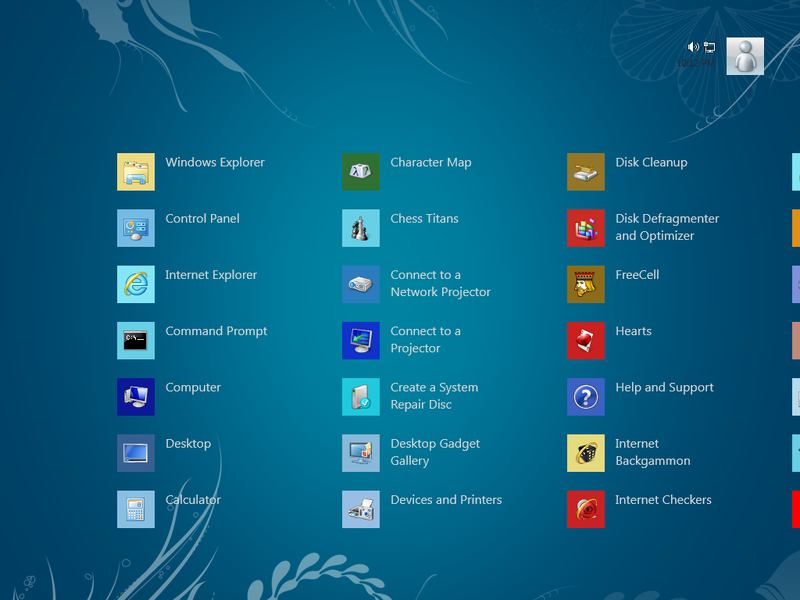Select the "Internet Checkers" label
This screenshot has width=800, height=600.
point(663,499)
